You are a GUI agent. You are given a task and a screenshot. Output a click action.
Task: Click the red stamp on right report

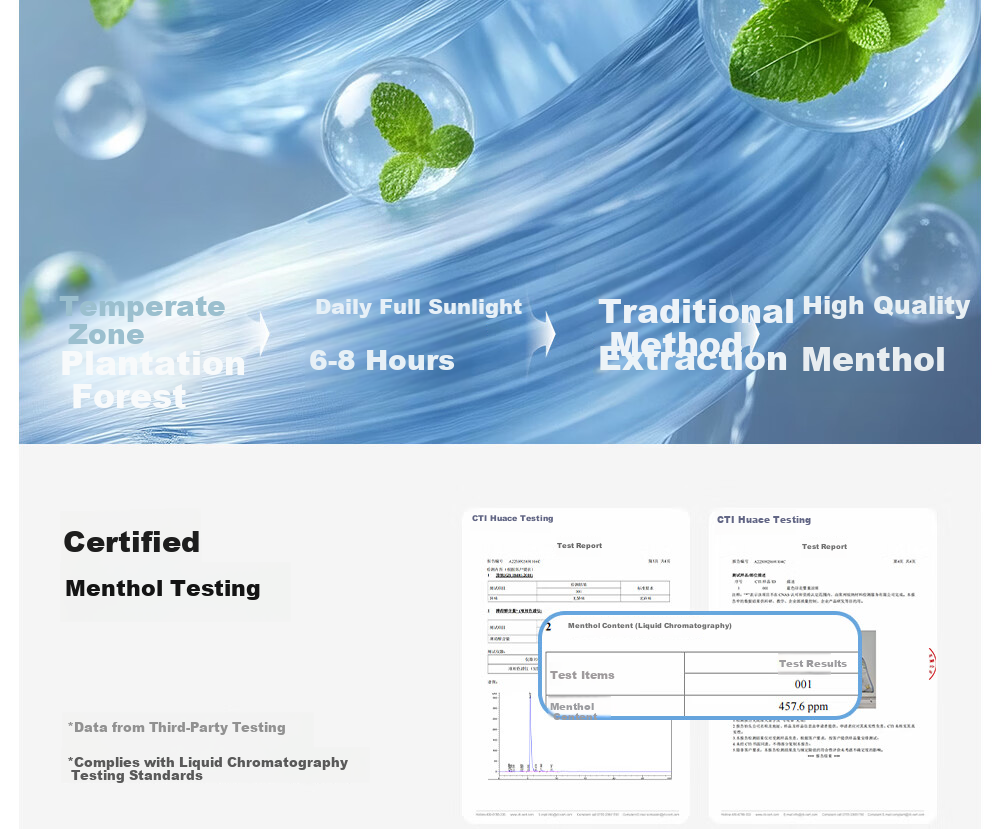point(932,664)
